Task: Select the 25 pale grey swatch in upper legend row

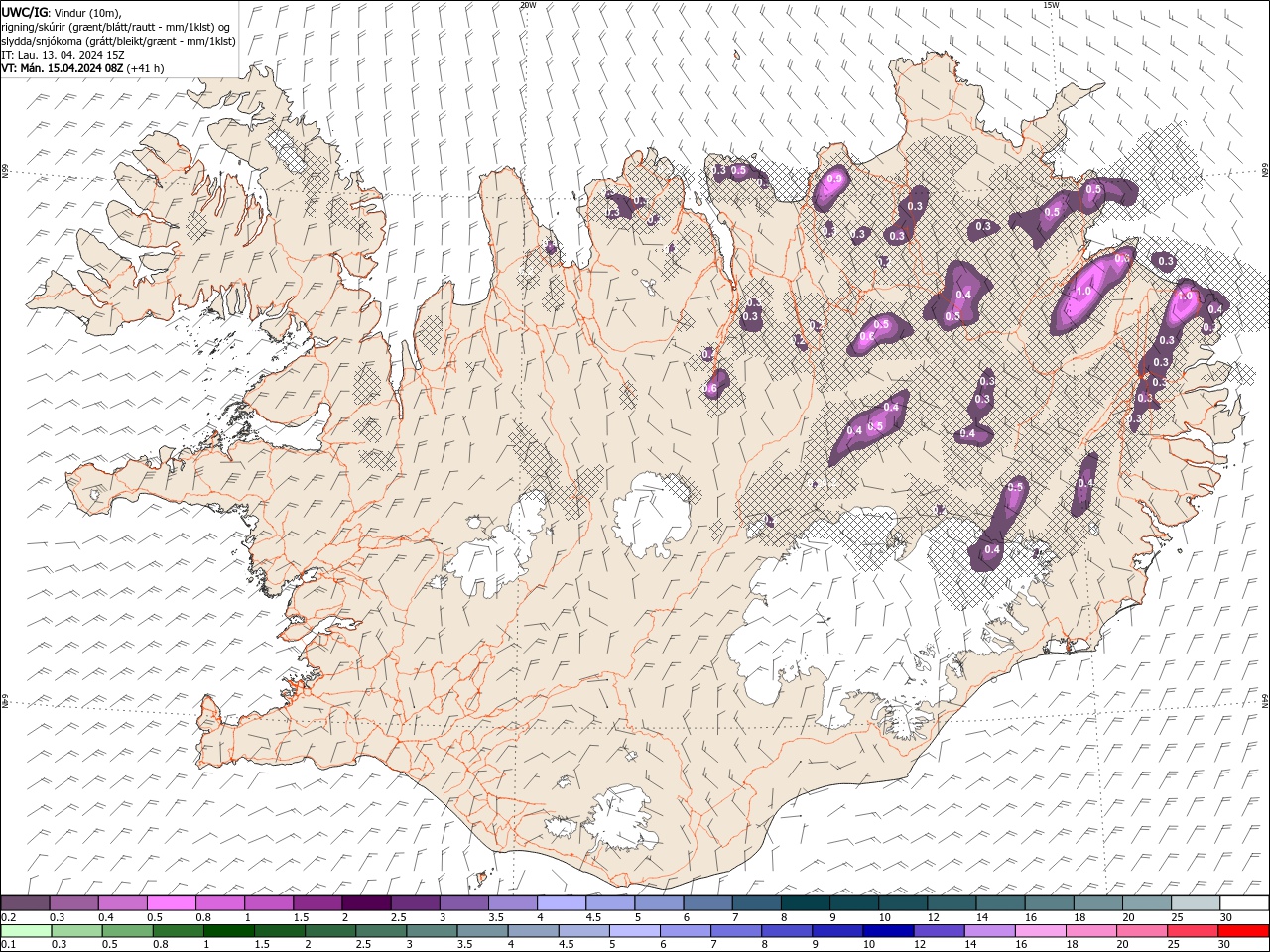Action: (1195, 903)
